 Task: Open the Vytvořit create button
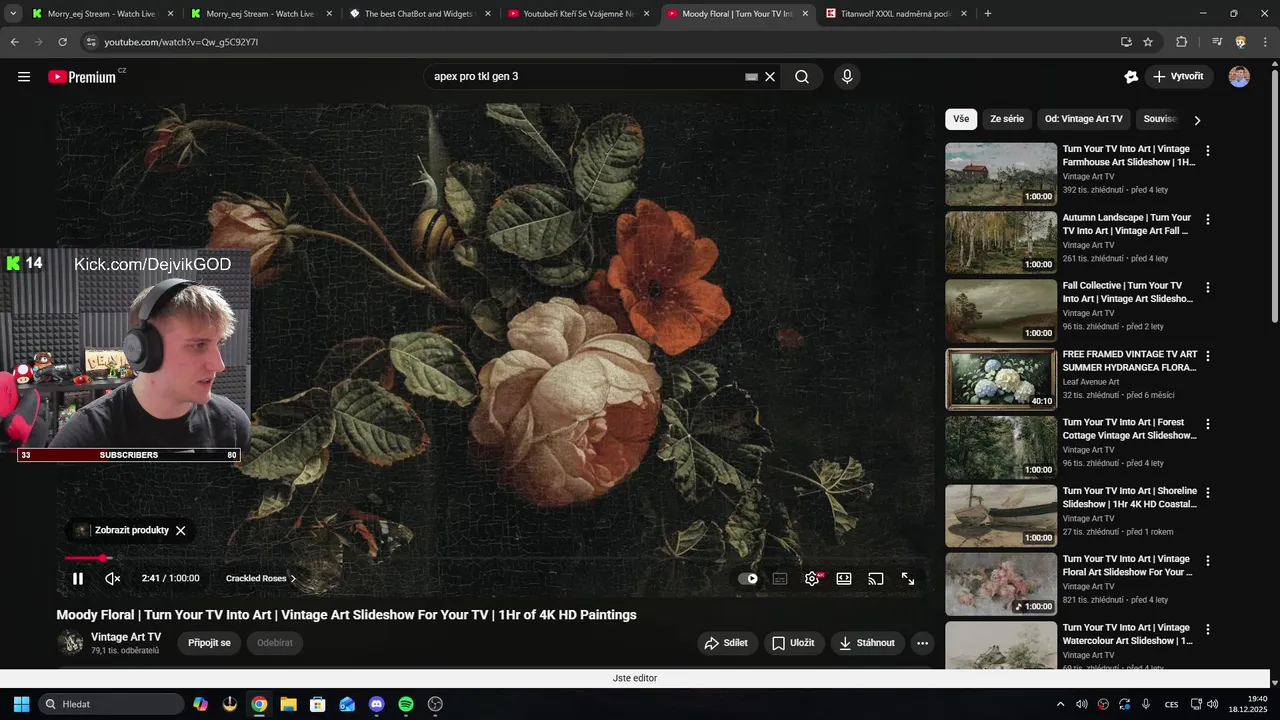point(1178,77)
